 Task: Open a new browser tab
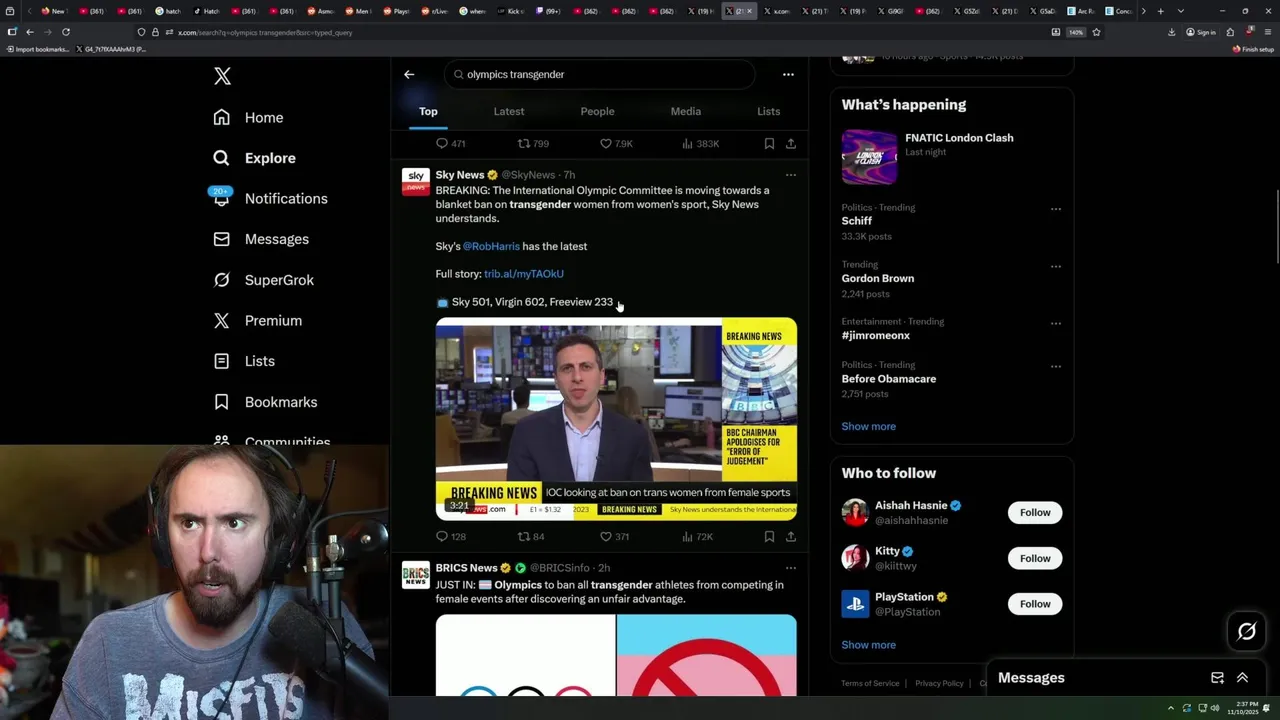(x=1160, y=11)
